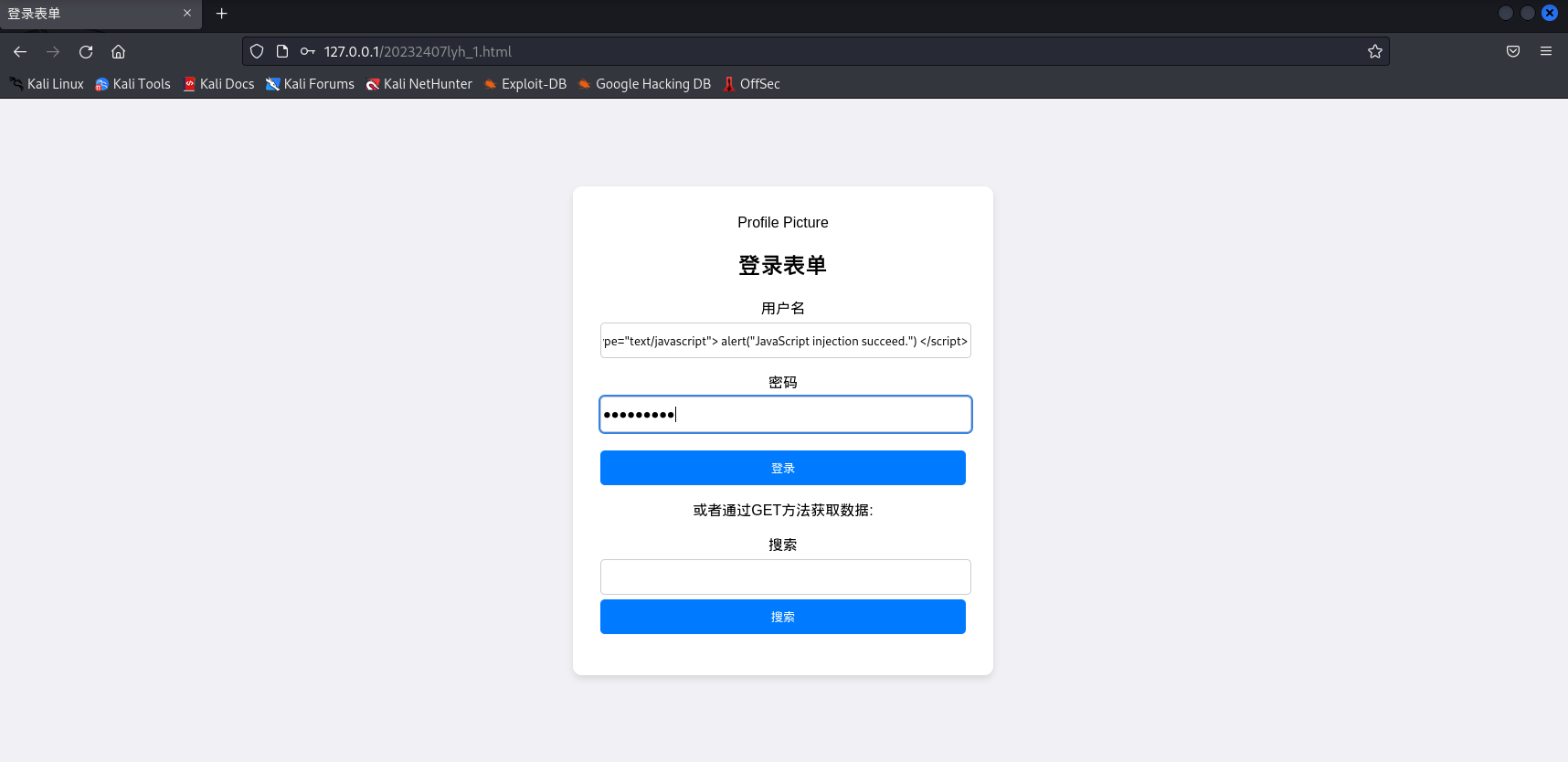Open the browser home page
Screen dimensions: 1568x762
[x=118, y=52]
